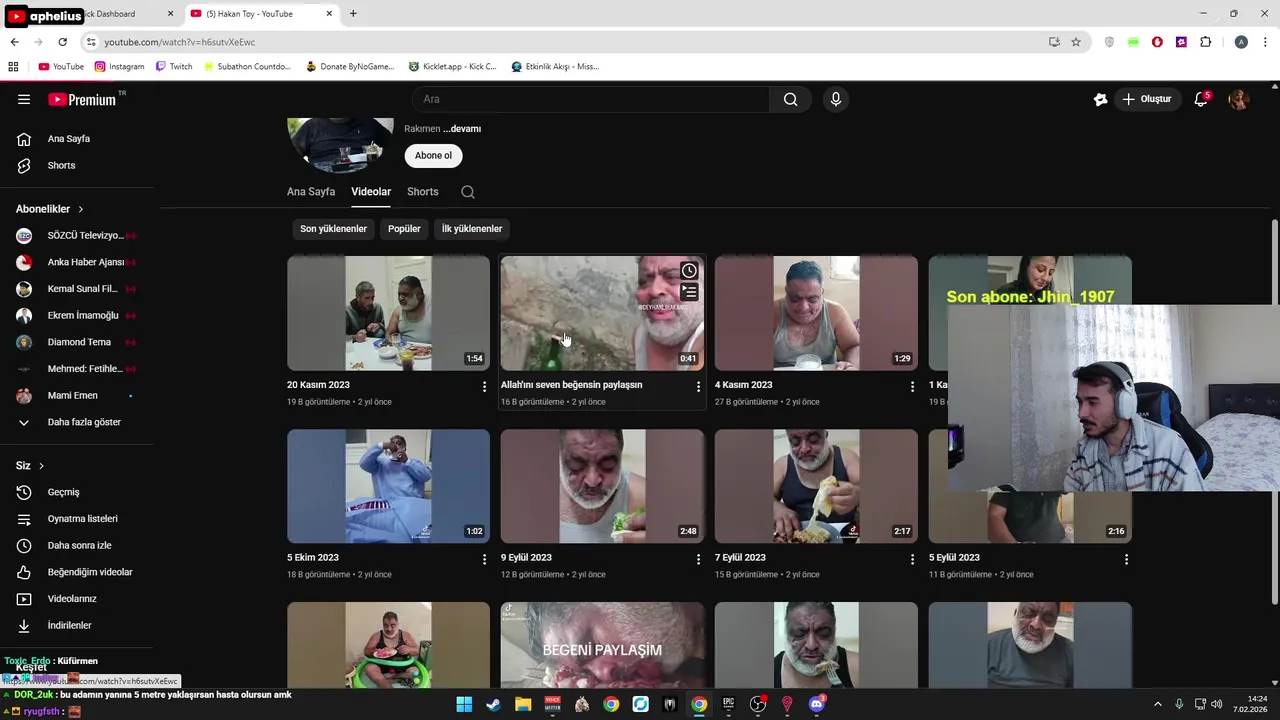1280x720 pixels.
Task: Open the Instagram bookmark
Action: [x=119, y=67]
